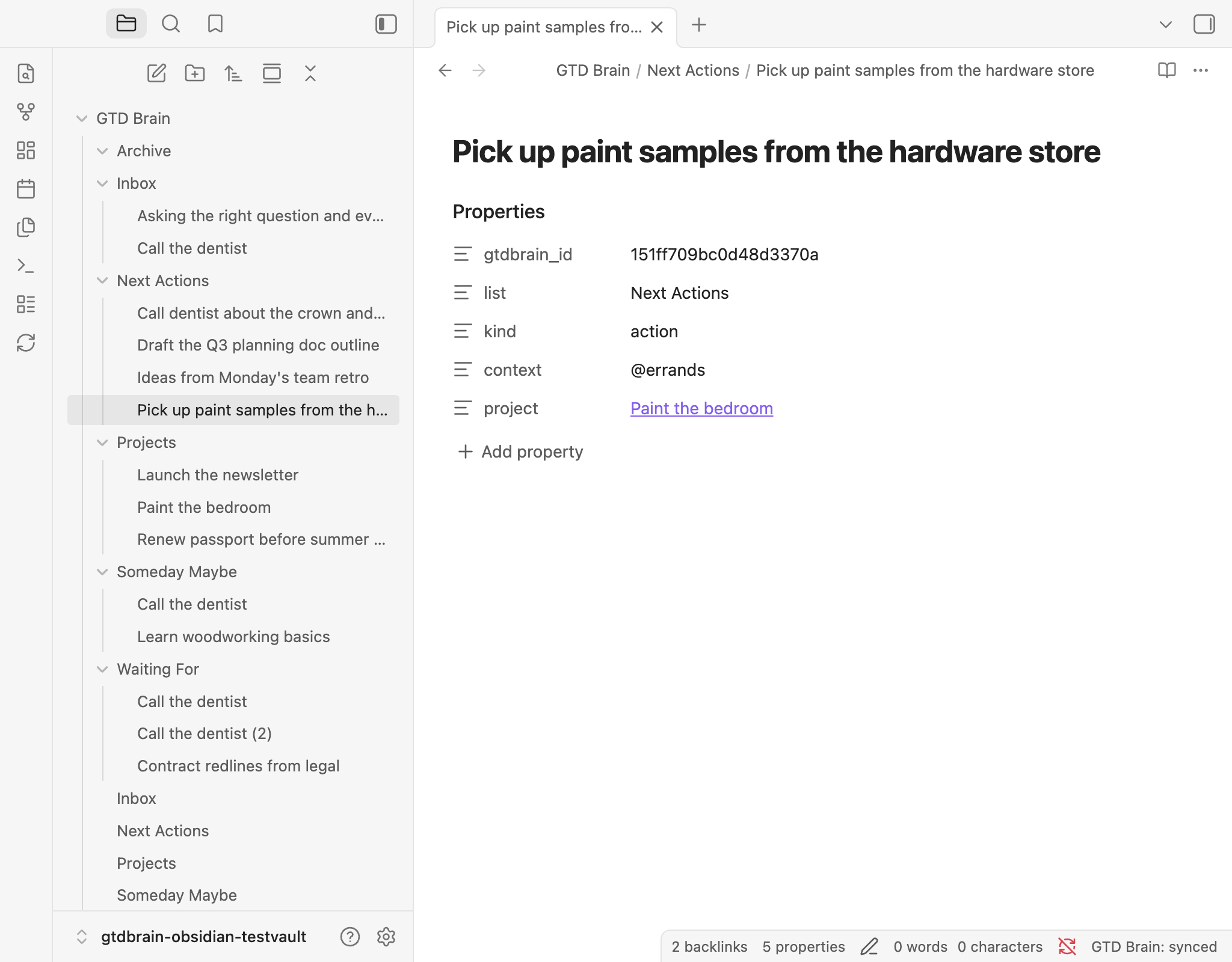The width and height of the screenshot is (1232, 962).
Task: Navigate back arrow
Action: [445, 70]
